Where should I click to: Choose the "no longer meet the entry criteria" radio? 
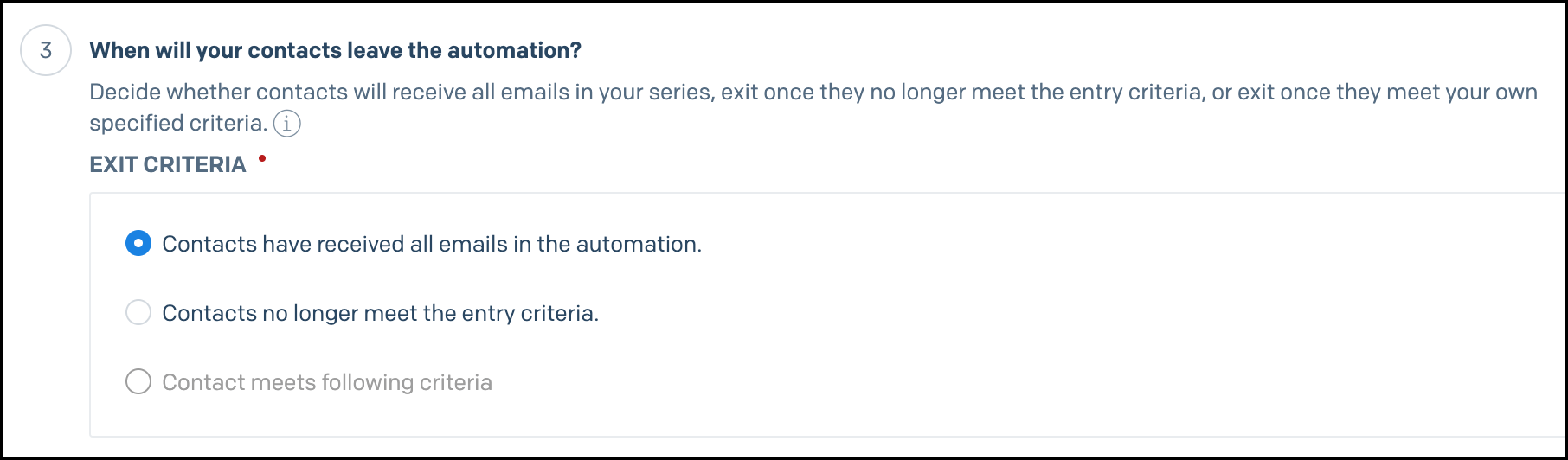[138, 313]
